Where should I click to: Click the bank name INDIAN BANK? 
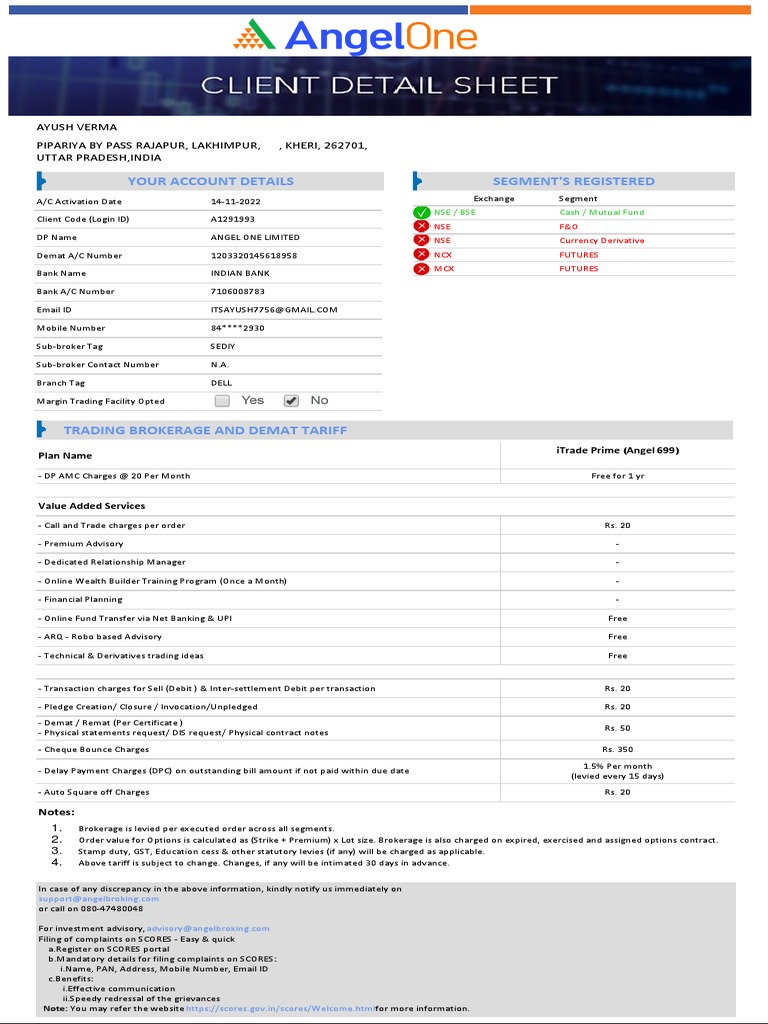click(x=240, y=273)
